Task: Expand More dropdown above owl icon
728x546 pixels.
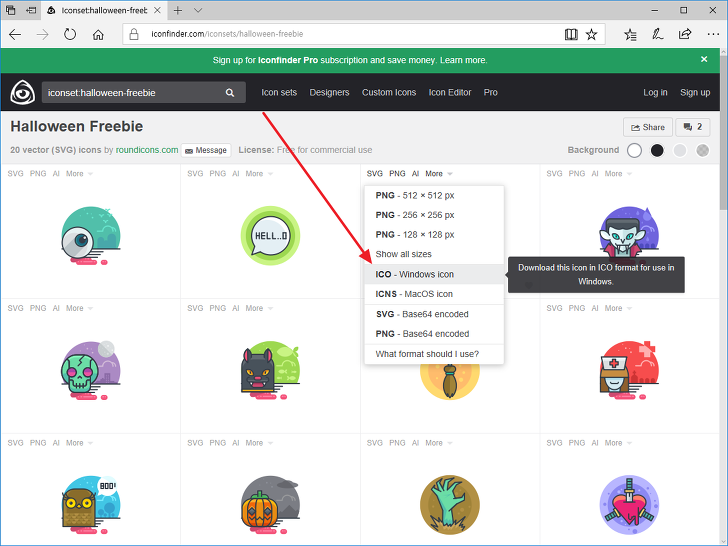Action: coord(79,443)
